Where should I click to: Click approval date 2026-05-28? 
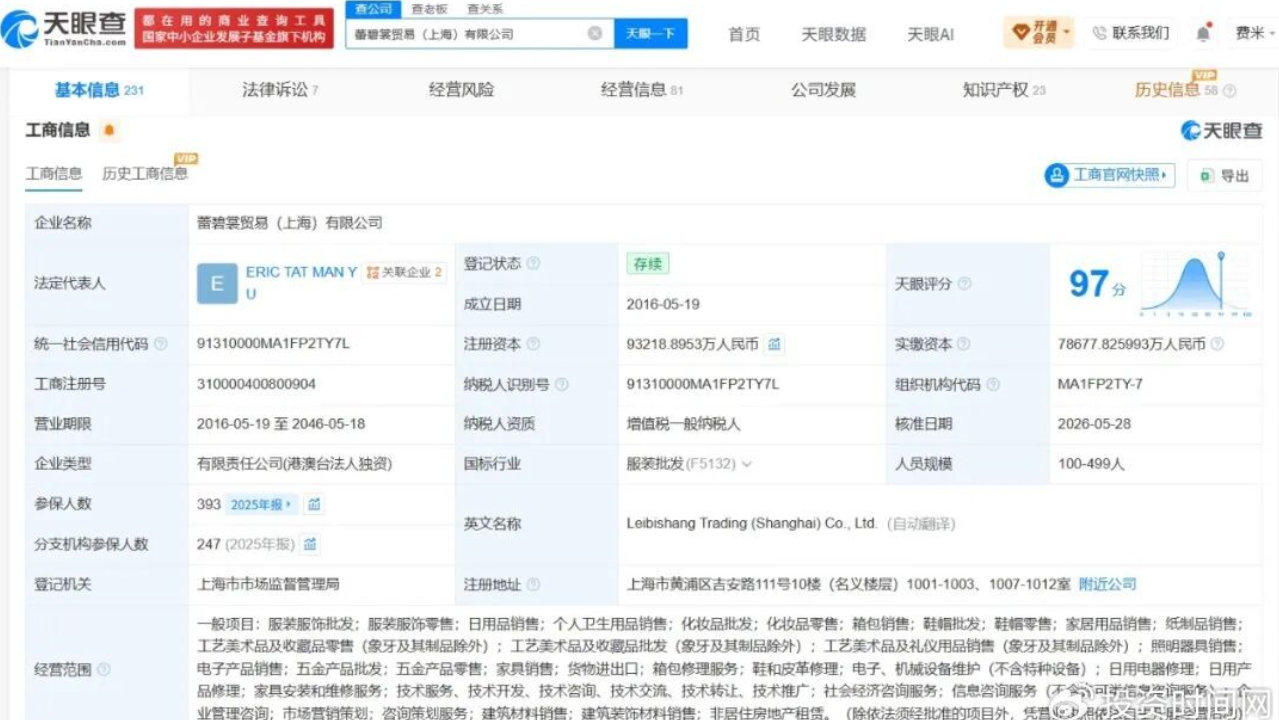pyautogui.click(x=1094, y=424)
